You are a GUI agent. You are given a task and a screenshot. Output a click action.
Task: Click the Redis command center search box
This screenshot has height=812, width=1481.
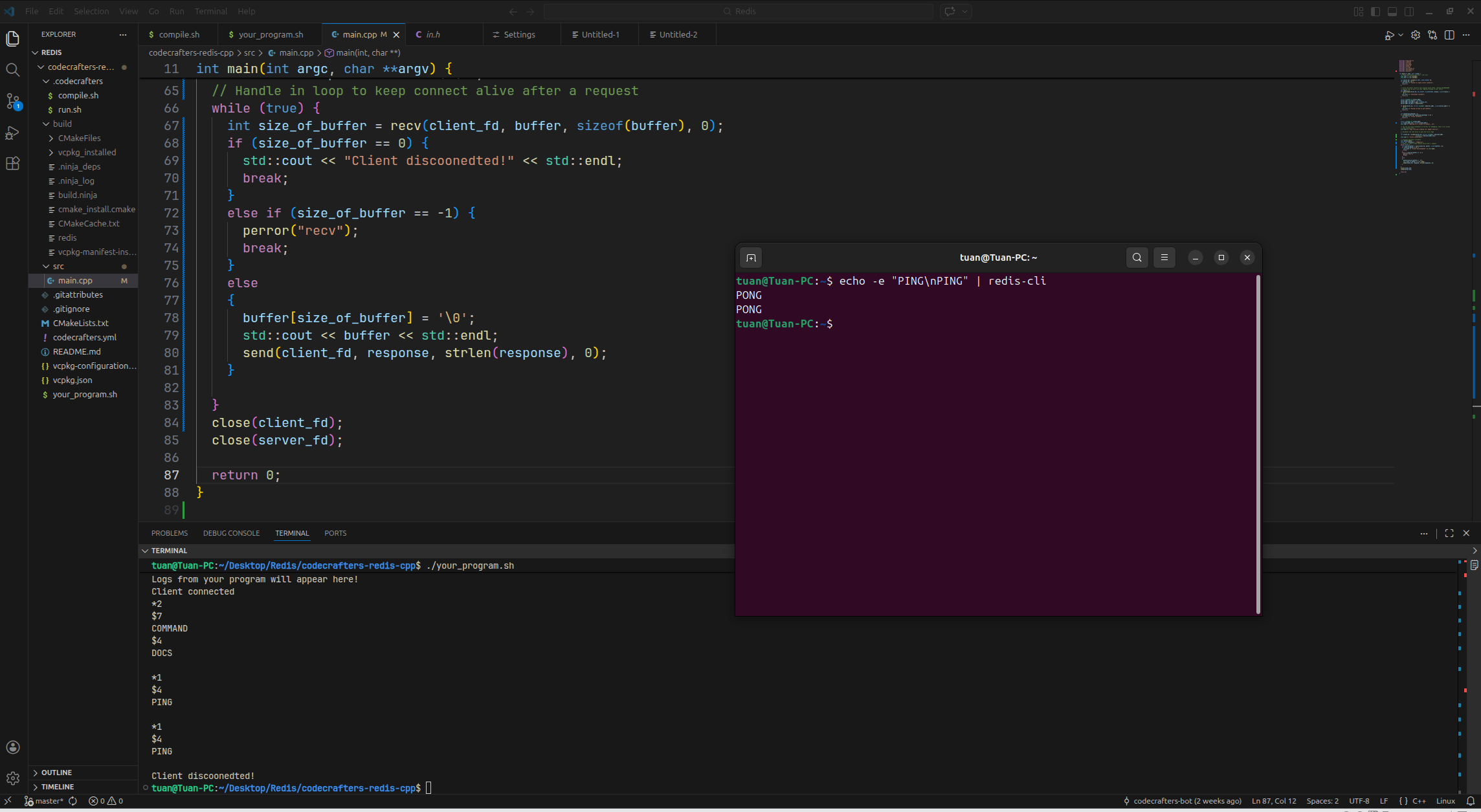pyautogui.click(x=738, y=12)
